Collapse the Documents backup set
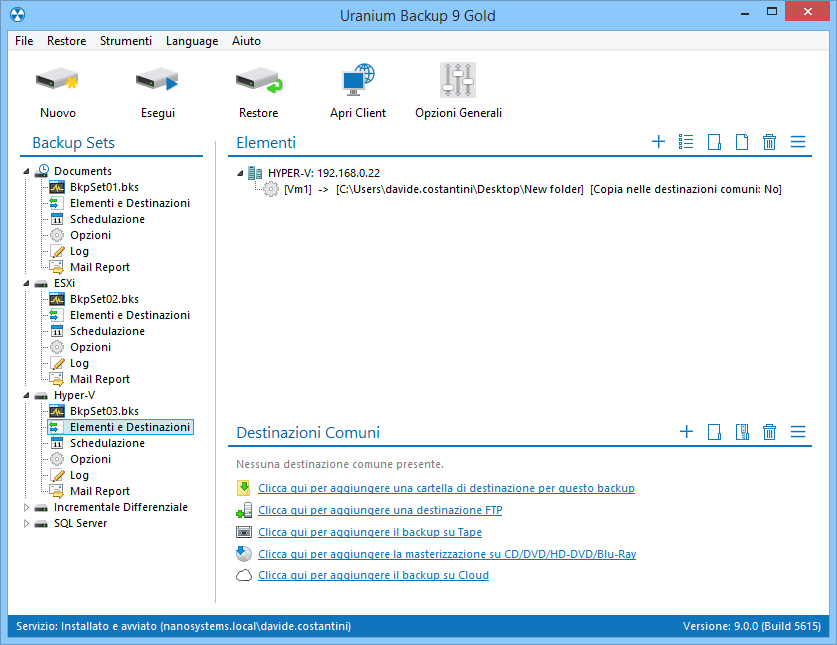The height and width of the screenshot is (645, 837). click(26, 171)
